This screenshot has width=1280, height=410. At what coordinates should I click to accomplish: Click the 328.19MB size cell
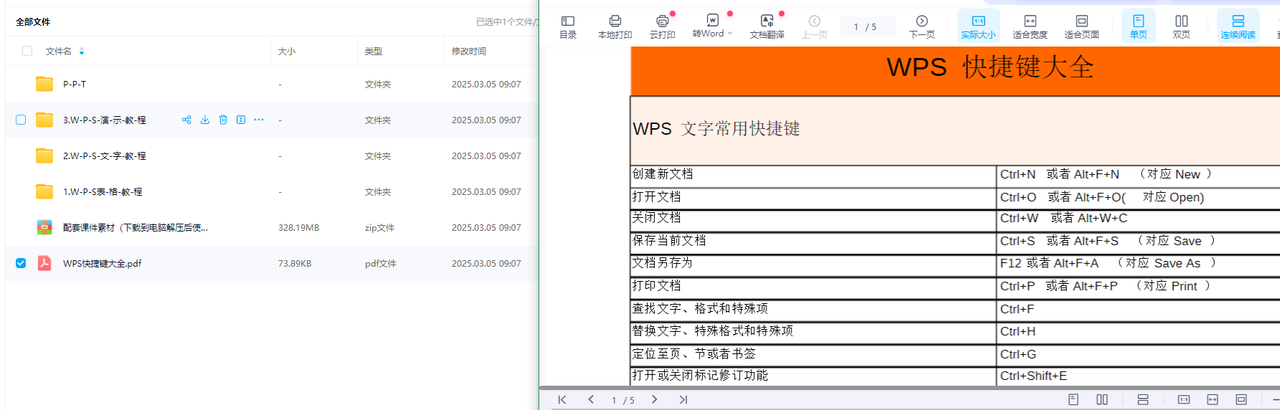tap(299, 228)
